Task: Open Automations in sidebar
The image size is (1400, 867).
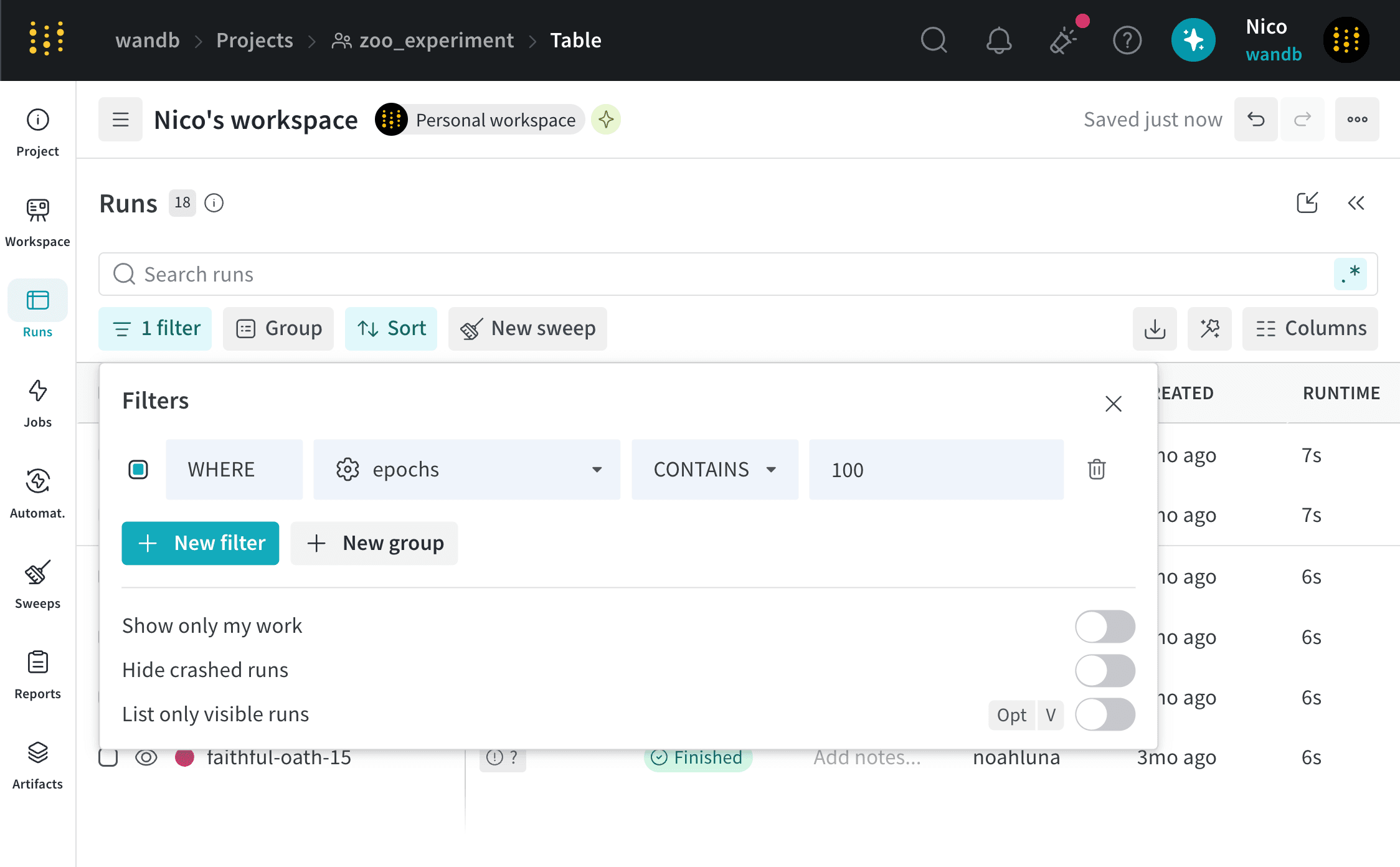Action: (38, 494)
